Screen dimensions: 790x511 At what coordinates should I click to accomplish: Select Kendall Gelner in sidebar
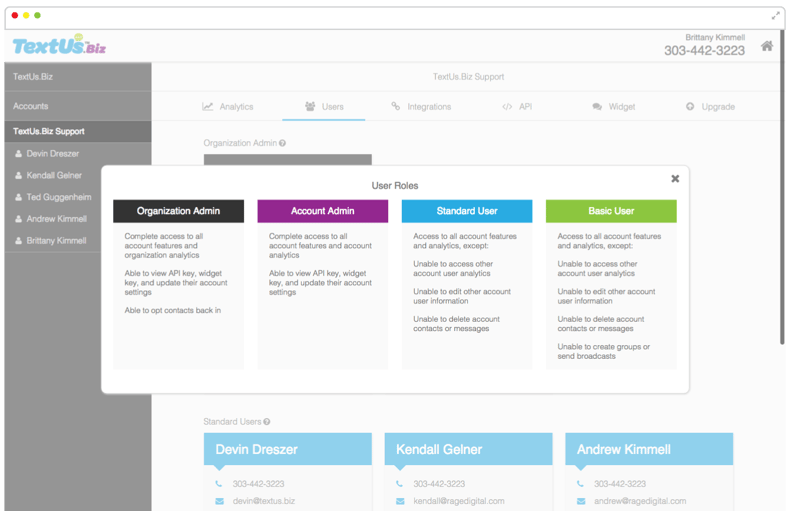(54, 175)
